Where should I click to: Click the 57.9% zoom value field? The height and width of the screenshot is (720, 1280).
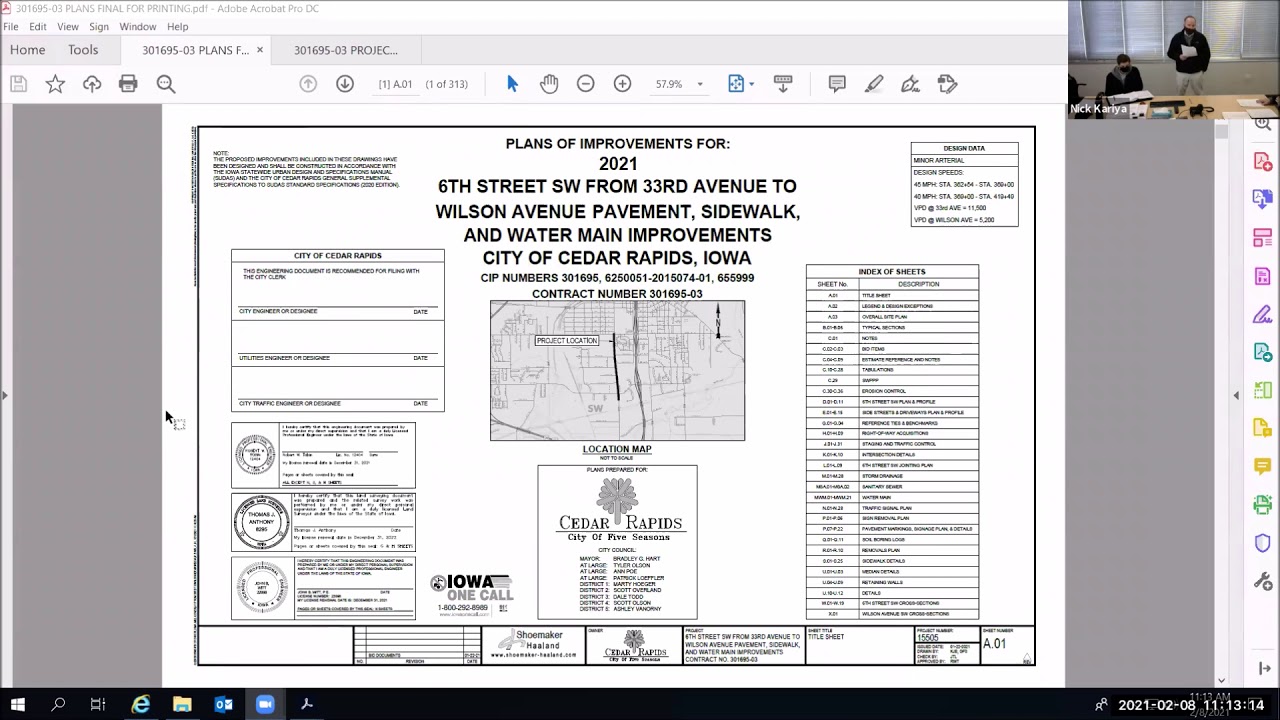tap(669, 84)
